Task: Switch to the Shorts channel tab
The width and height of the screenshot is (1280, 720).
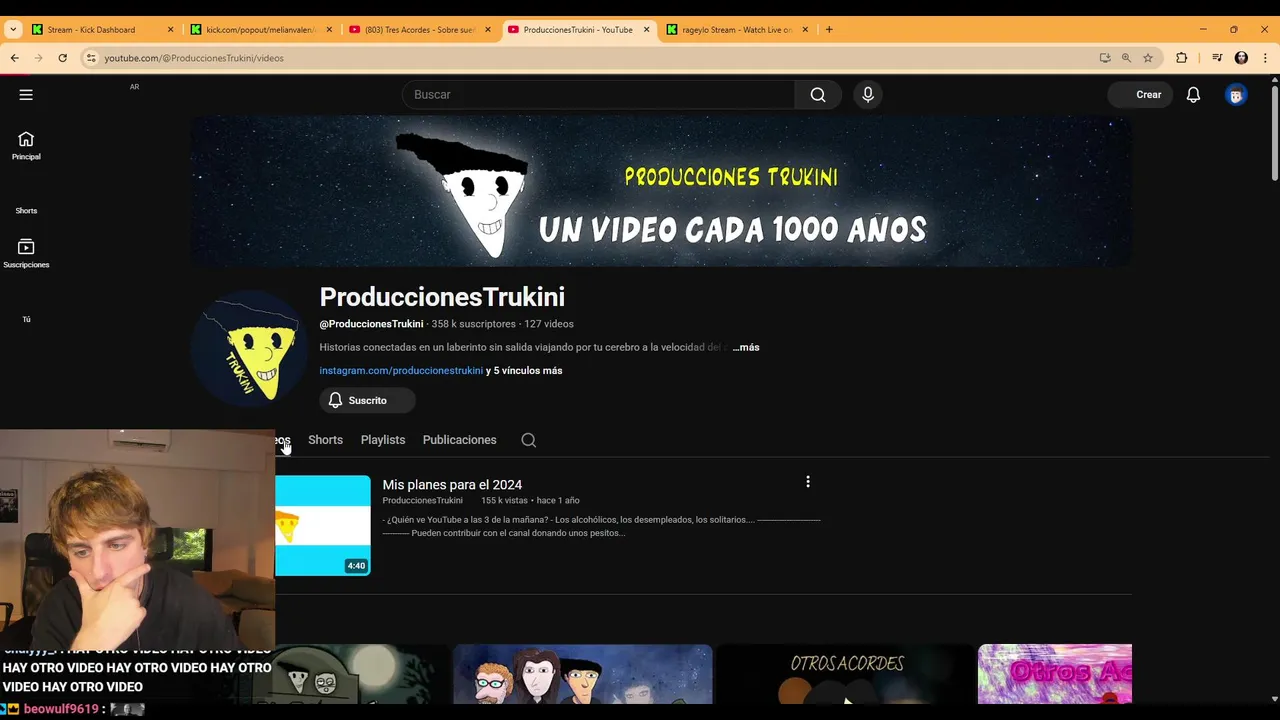Action: tap(325, 440)
